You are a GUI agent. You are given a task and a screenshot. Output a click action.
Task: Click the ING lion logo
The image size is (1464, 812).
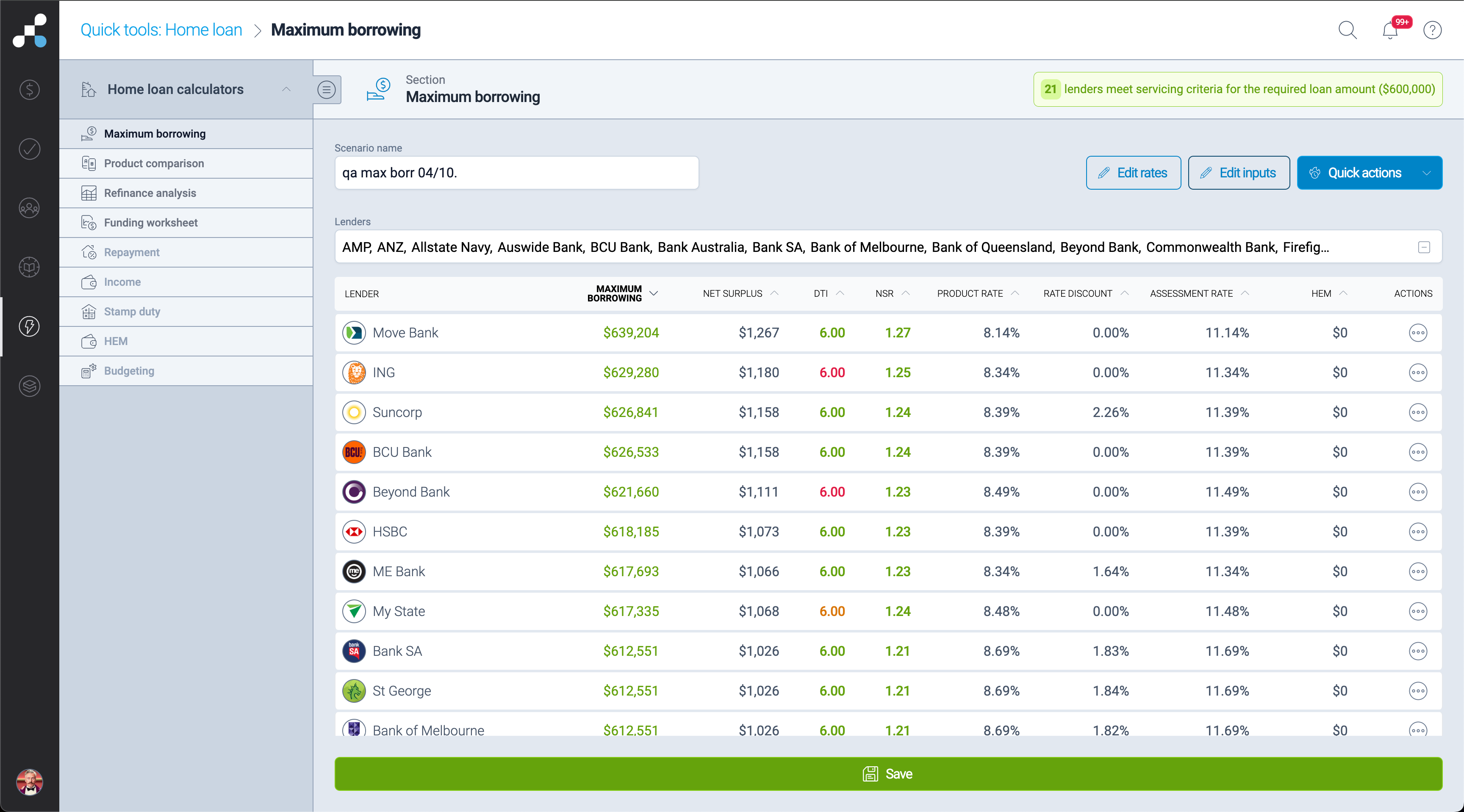pyautogui.click(x=354, y=373)
